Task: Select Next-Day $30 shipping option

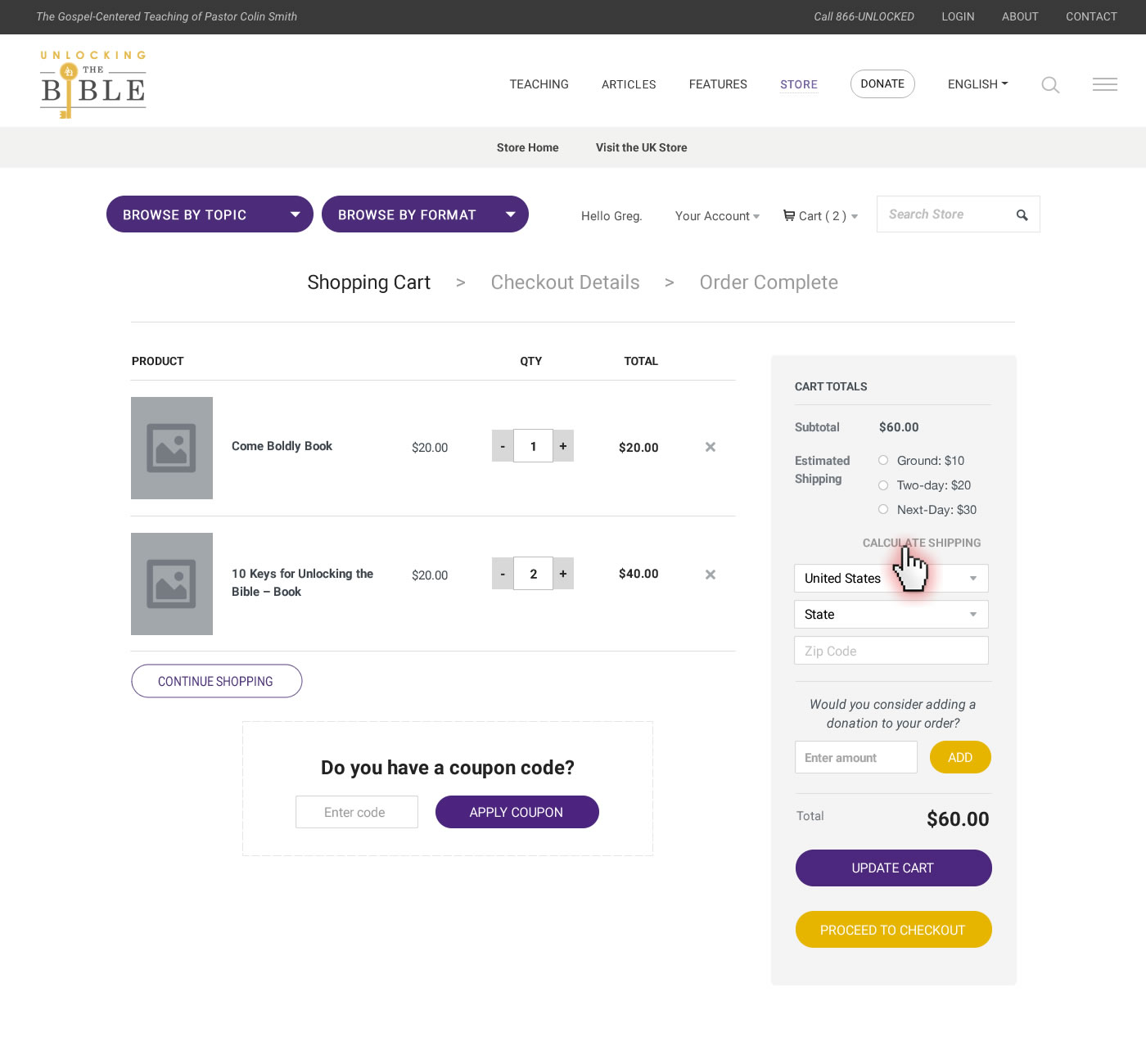Action: [x=883, y=509]
